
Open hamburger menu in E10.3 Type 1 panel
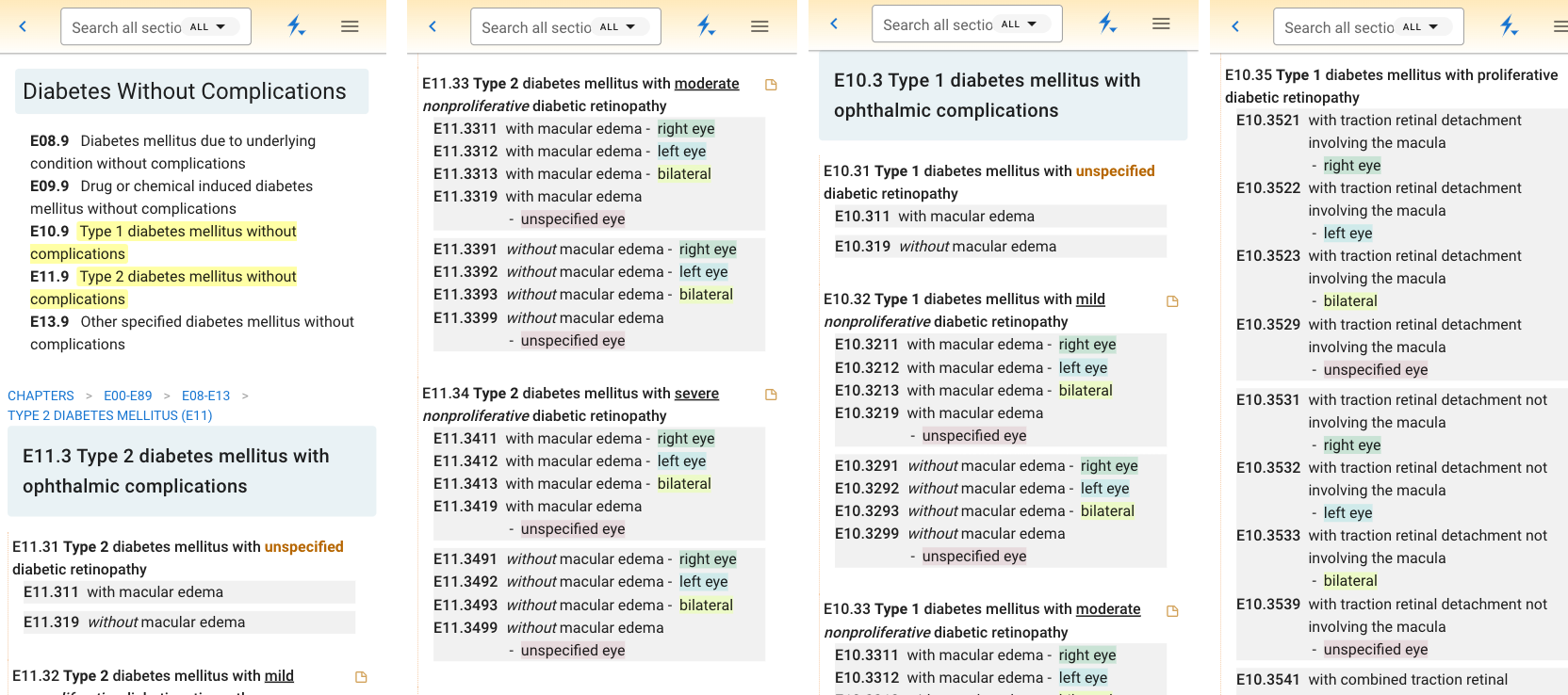click(1161, 24)
